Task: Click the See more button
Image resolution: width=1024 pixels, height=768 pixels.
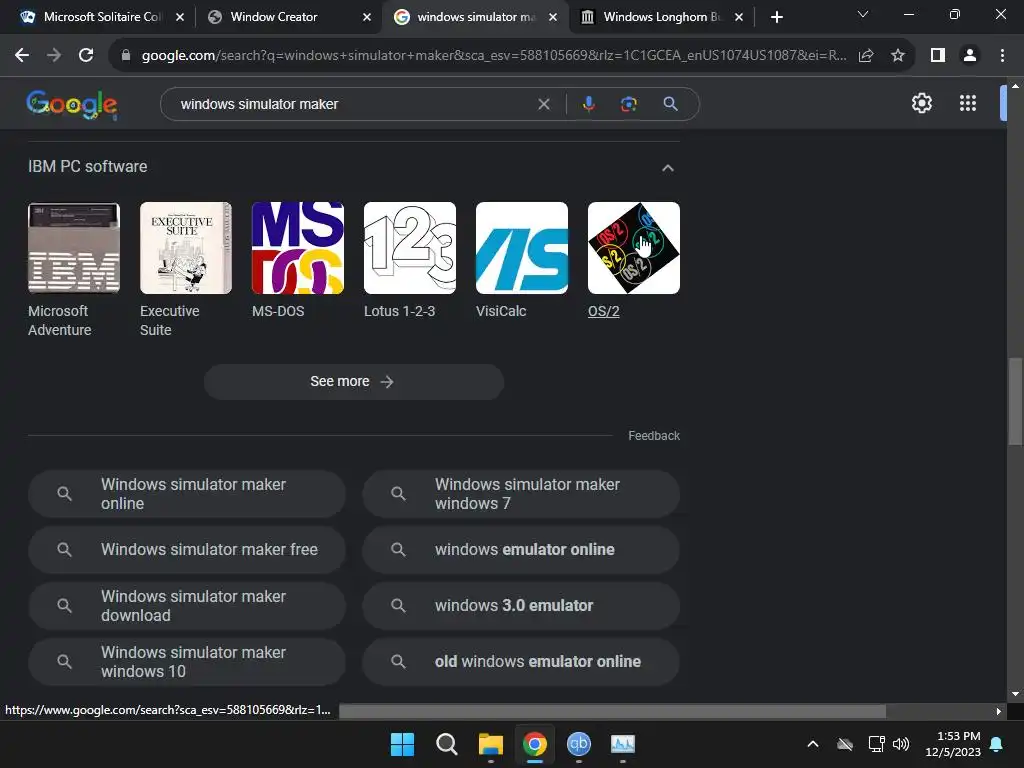Action: click(354, 381)
